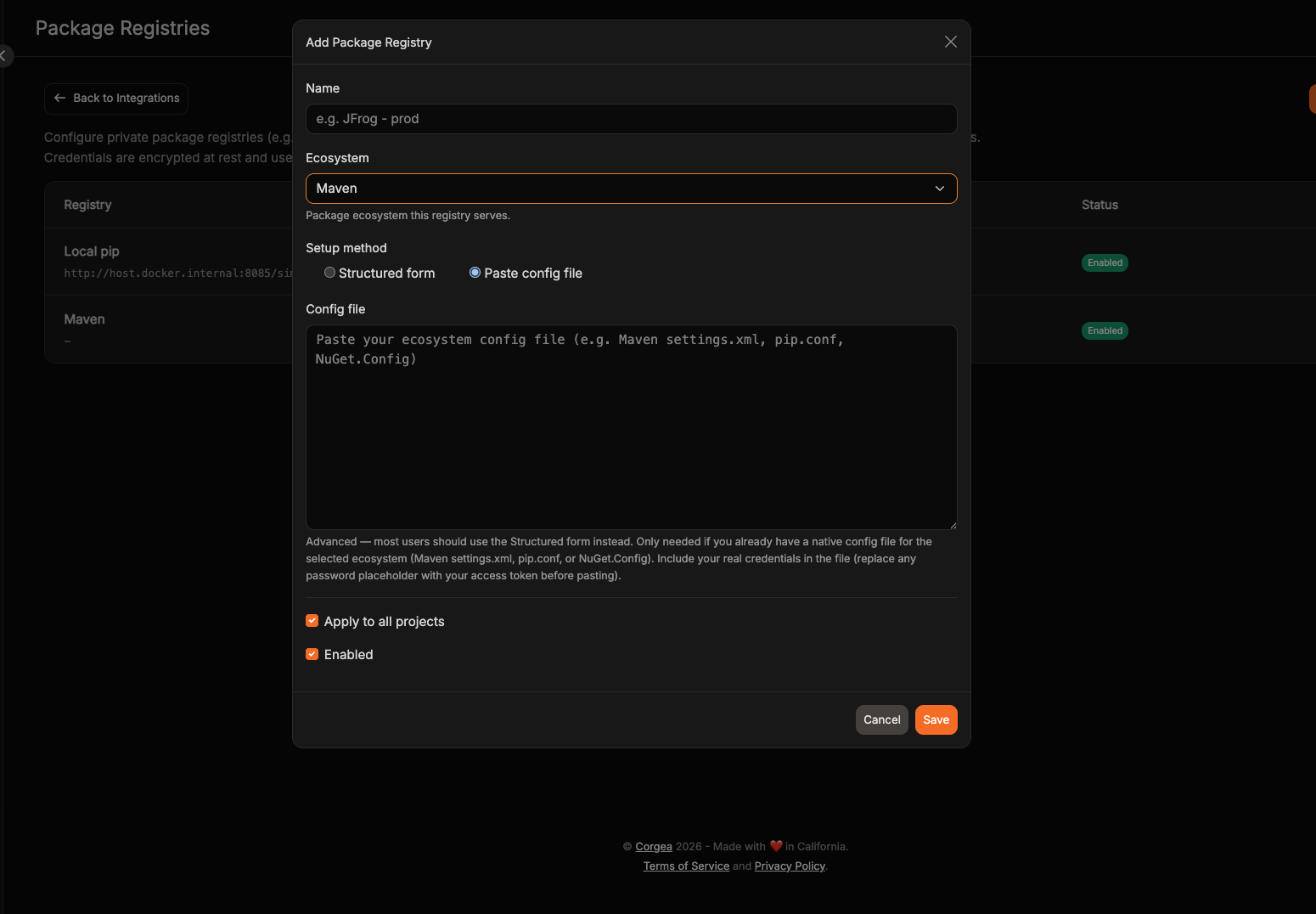The image size is (1316, 914).
Task: Click the Registry column header
Action: 87,205
